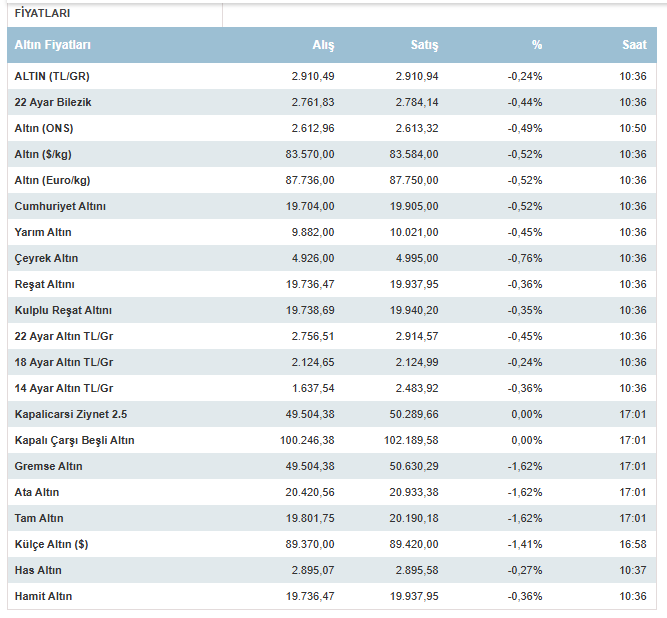This screenshot has width=667, height=618.
Task: Click the Alış column header
Action: 323,45
